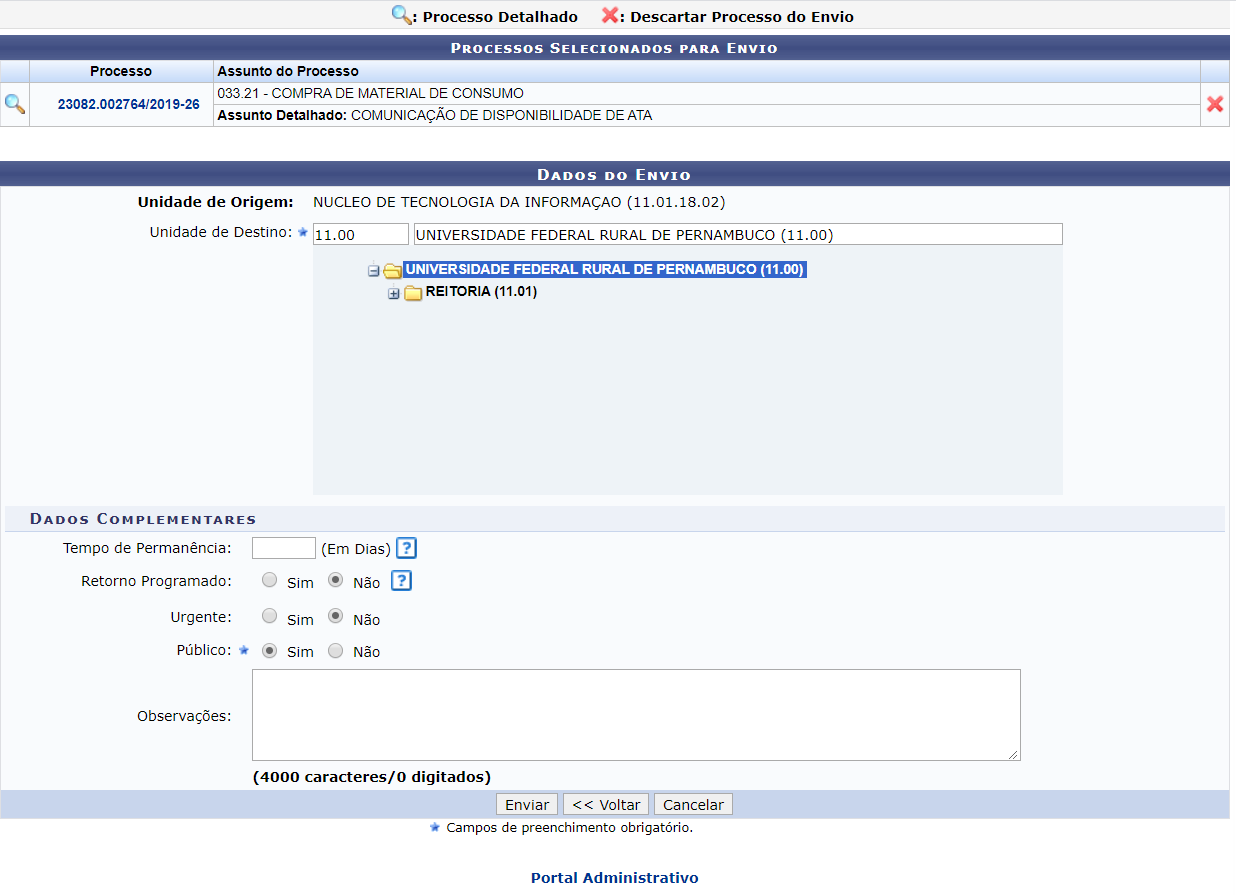Image resolution: width=1236 pixels, height=895 pixels.
Task: Click the 4000 caracteres/0 digitados counter
Action: point(371,776)
